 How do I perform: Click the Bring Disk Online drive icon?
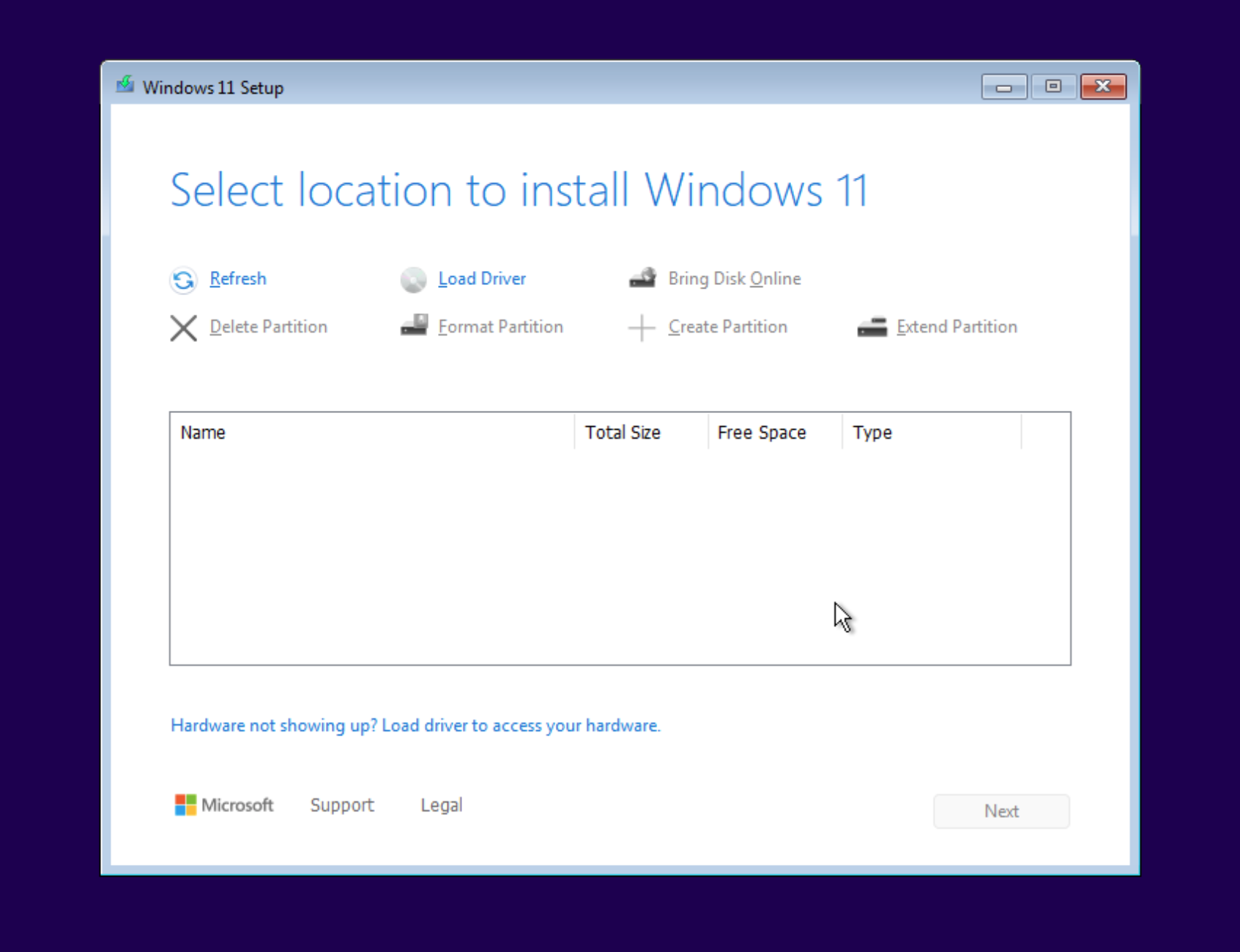(x=642, y=278)
